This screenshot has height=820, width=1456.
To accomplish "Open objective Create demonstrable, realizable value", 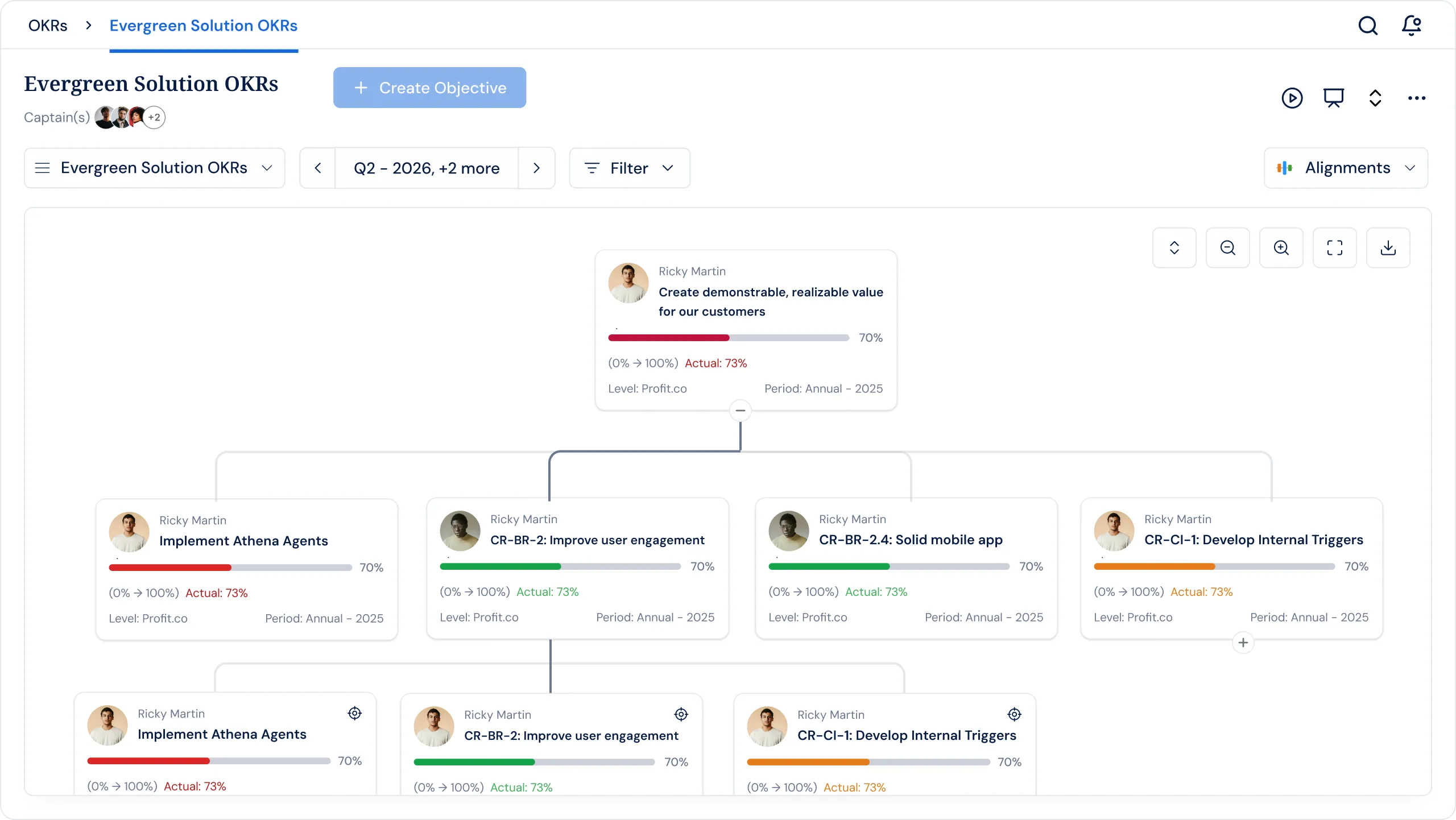I will click(771, 302).
